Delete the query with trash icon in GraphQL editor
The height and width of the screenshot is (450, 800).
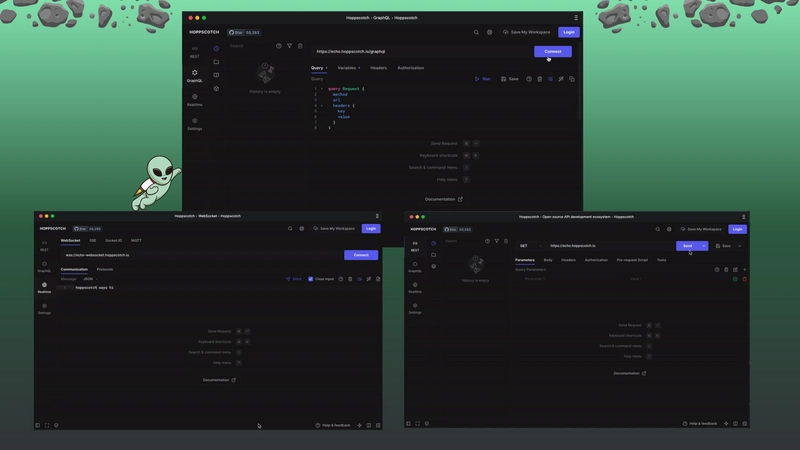pos(540,79)
